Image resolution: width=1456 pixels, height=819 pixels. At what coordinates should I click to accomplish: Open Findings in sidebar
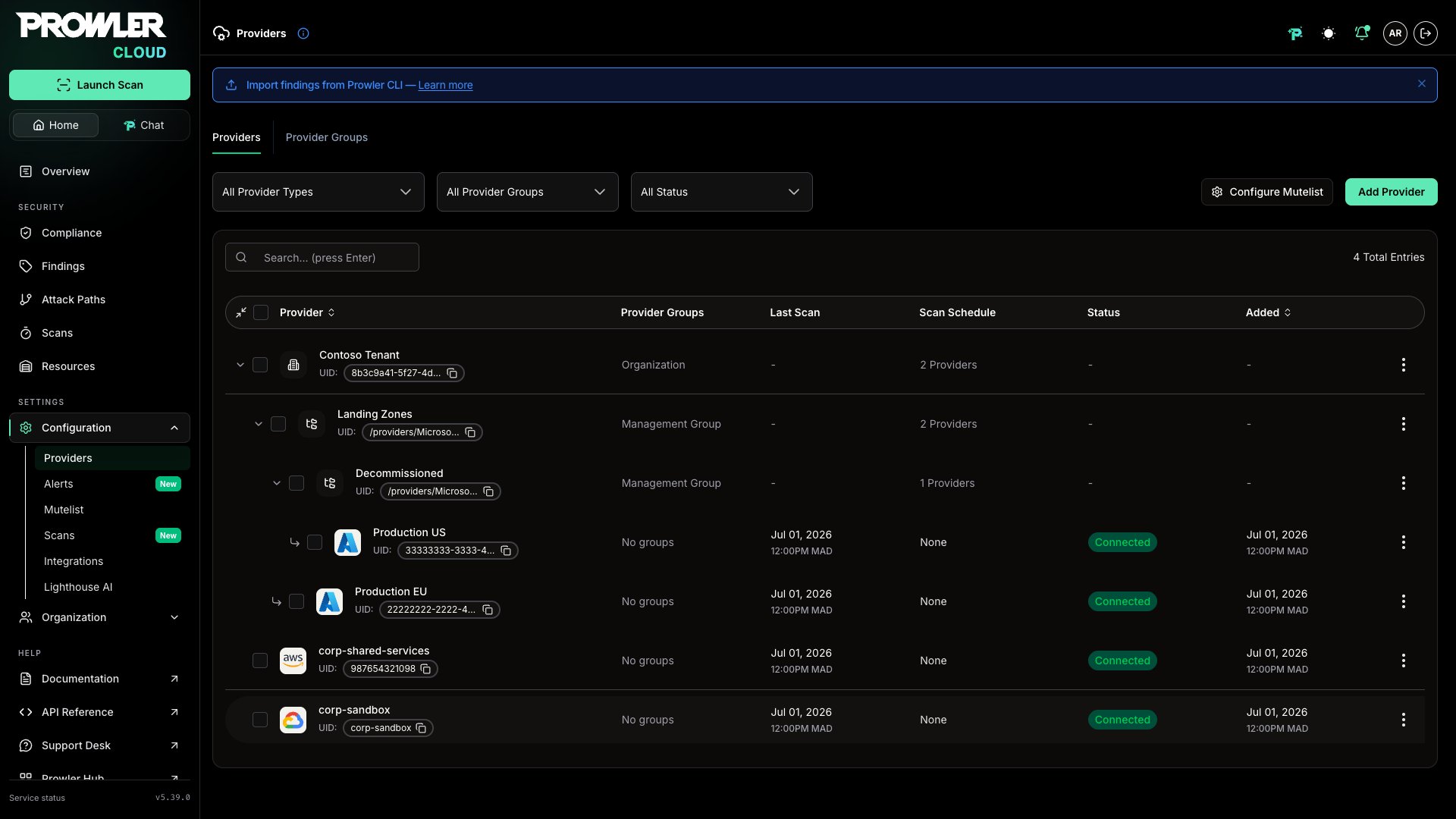[99, 266]
